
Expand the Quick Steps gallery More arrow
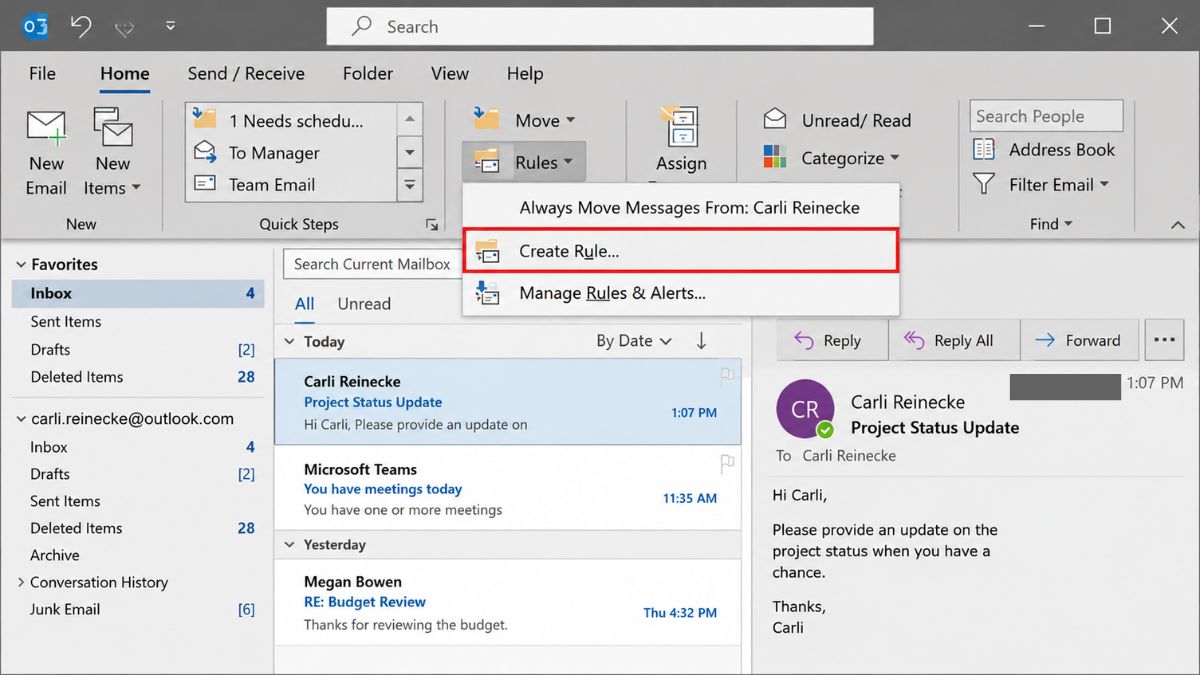point(409,184)
